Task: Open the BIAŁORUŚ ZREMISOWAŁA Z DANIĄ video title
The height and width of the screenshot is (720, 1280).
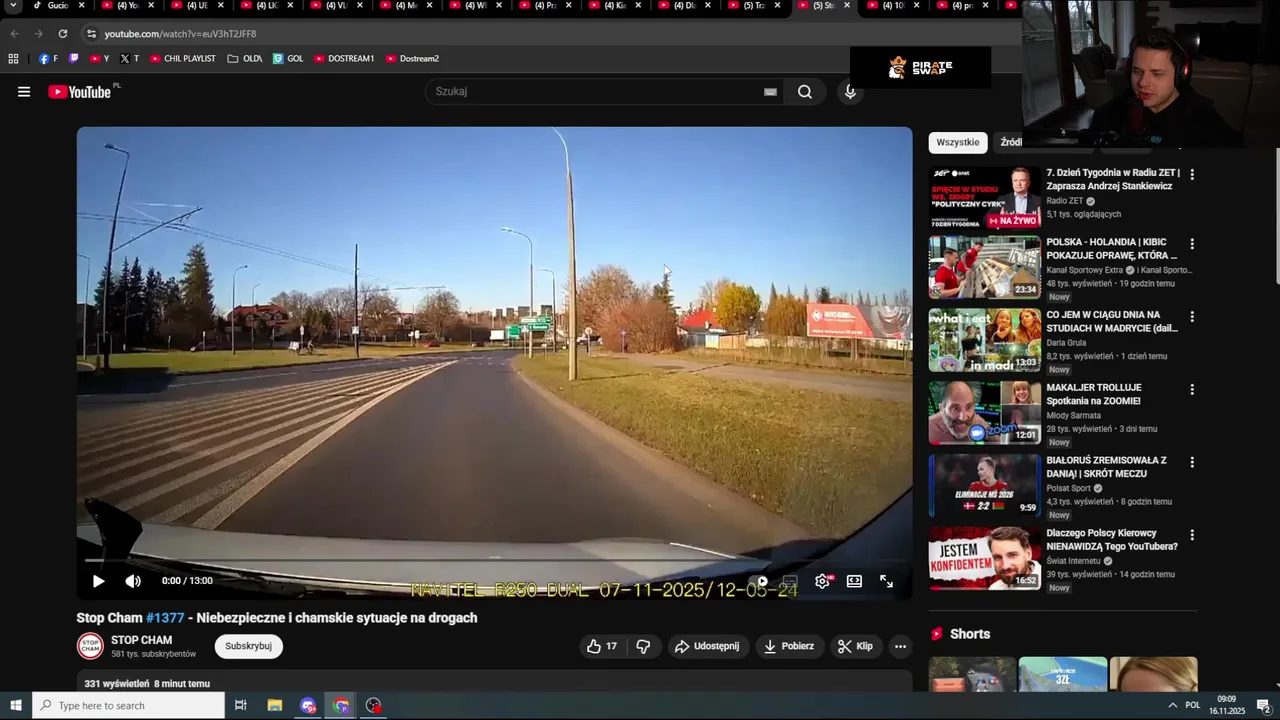Action: (x=1107, y=467)
